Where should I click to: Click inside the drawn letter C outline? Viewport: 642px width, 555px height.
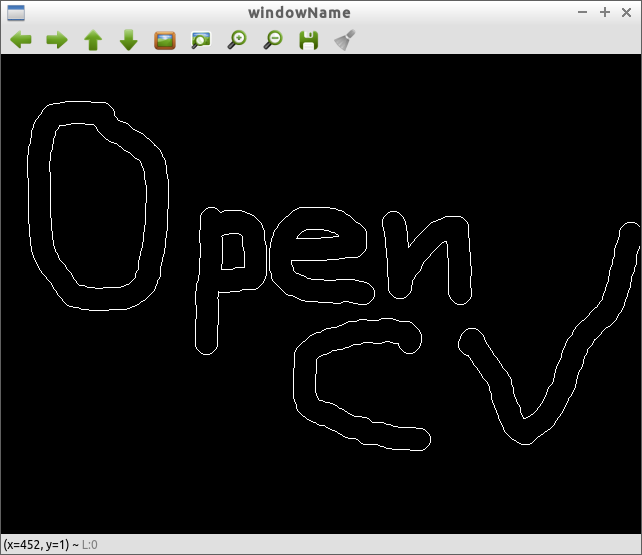(305, 381)
